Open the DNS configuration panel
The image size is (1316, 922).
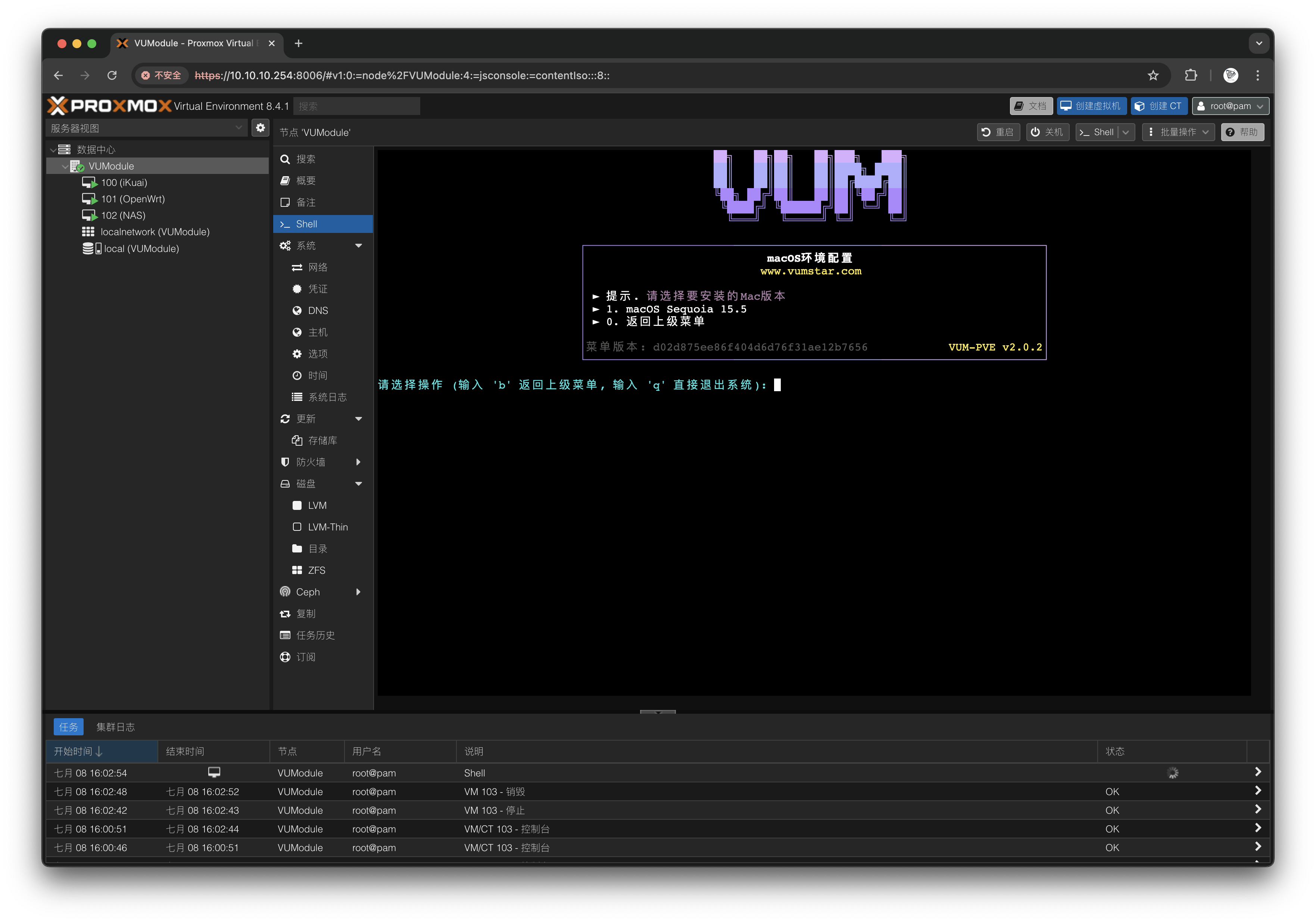(x=318, y=310)
